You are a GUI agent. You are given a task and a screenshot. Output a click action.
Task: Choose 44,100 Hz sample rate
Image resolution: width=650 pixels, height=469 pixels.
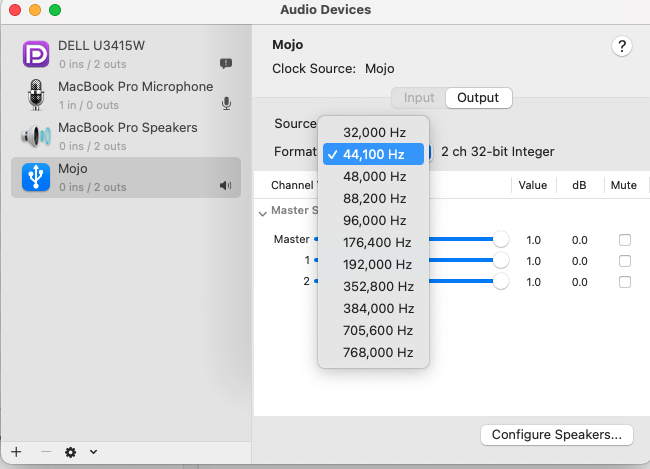coord(373,154)
